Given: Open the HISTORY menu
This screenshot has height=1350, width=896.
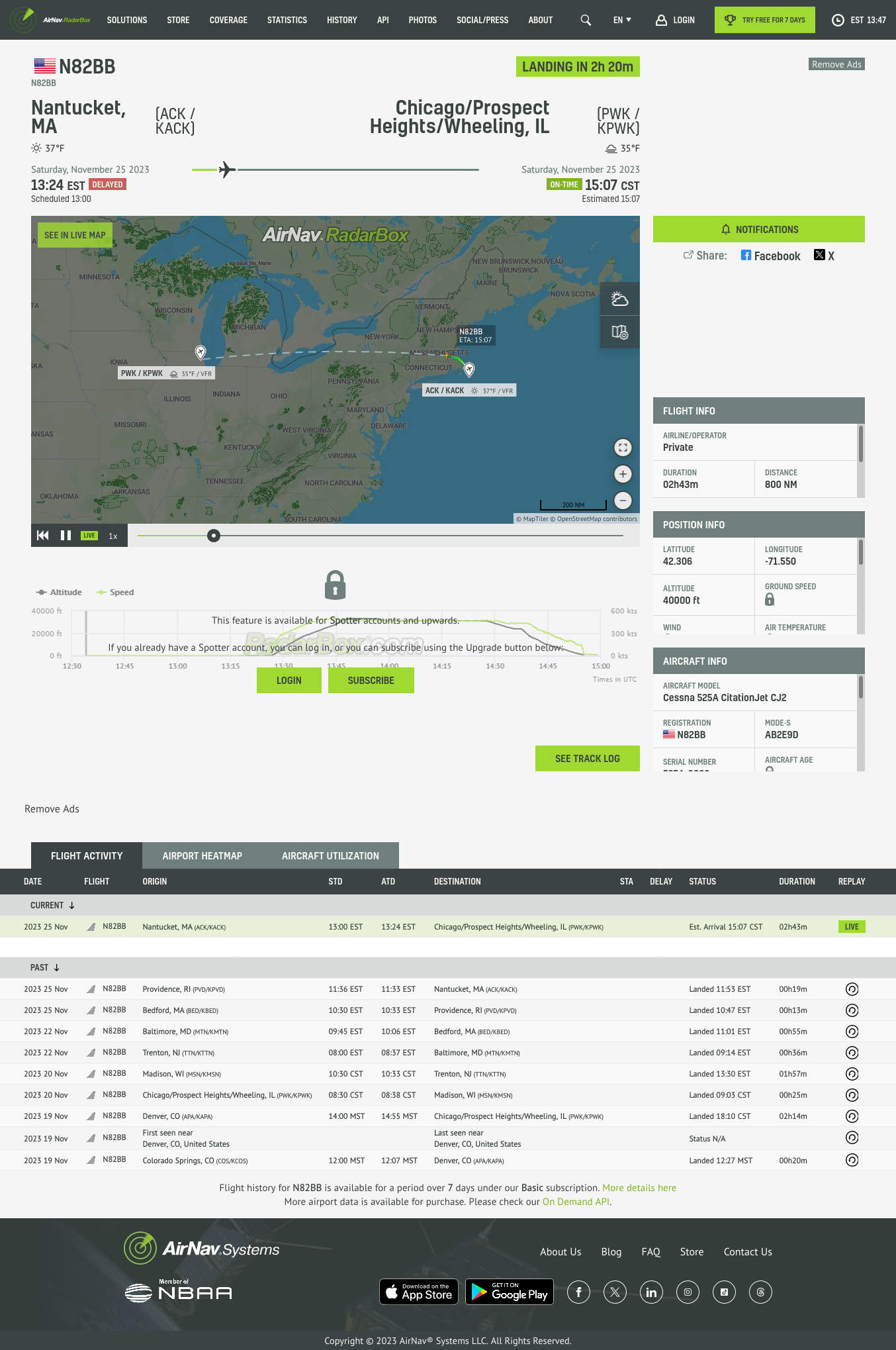Looking at the screenshot, I should click(x=342, y=20).
